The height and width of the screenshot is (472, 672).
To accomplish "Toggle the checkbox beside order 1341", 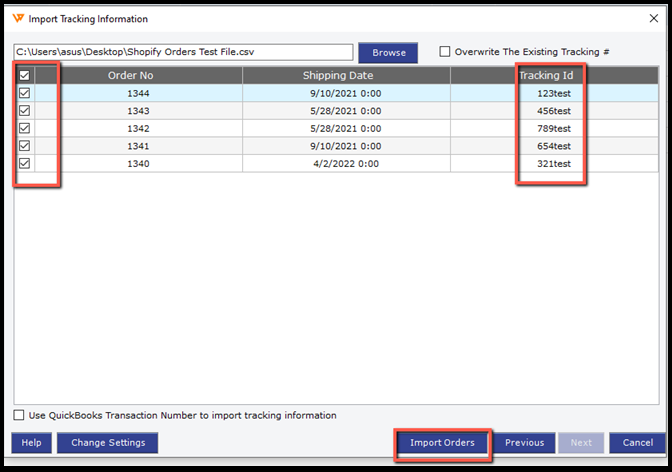I will (24, 146).
